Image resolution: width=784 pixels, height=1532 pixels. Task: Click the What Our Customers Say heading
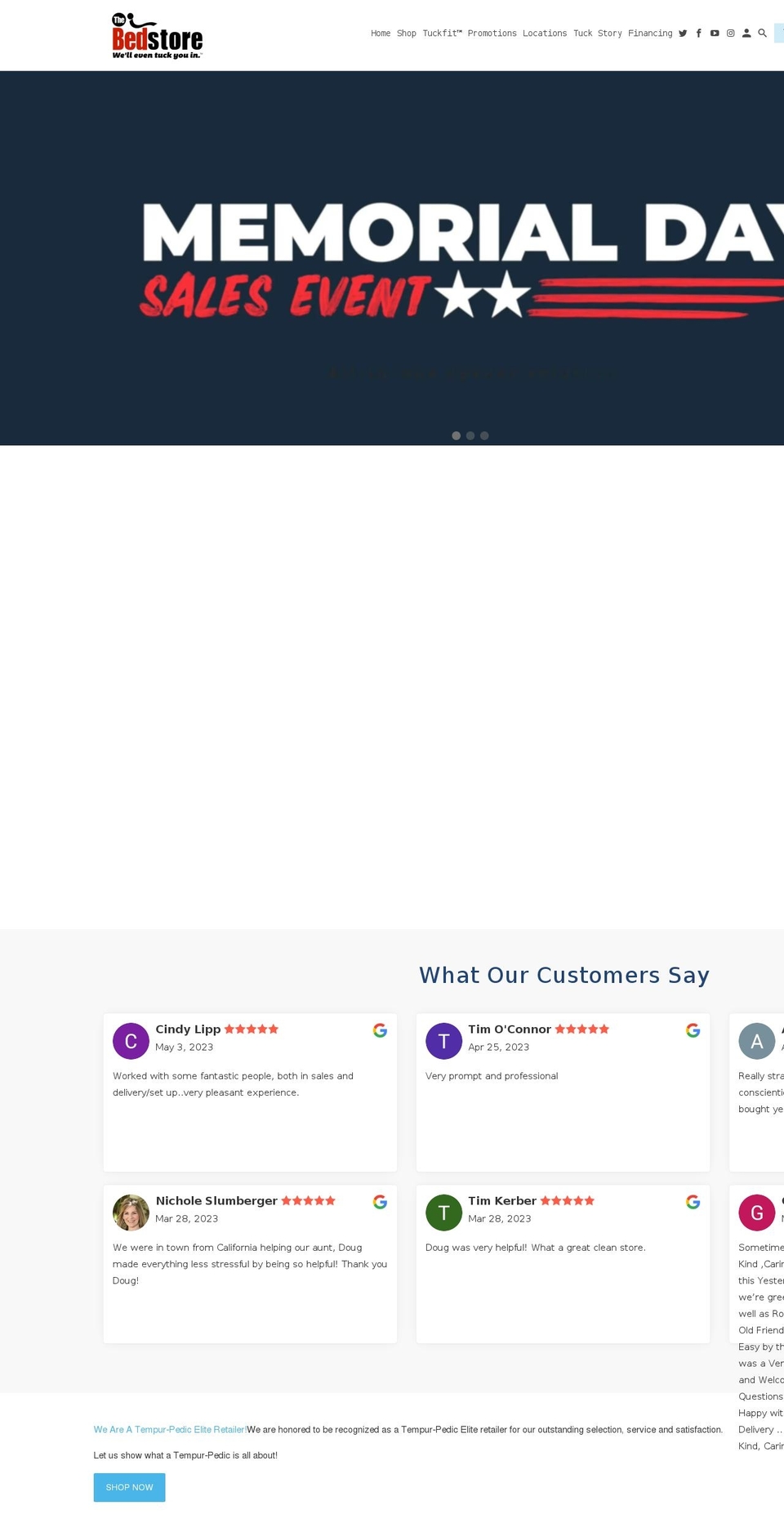tap(564, 976)
